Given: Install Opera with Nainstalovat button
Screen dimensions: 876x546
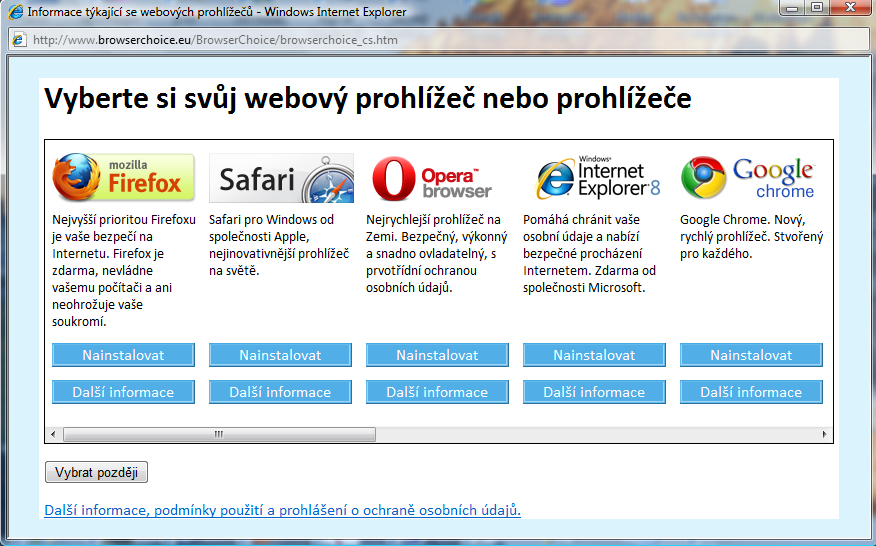Looking at the screenshot, I should tap(437, 355).
